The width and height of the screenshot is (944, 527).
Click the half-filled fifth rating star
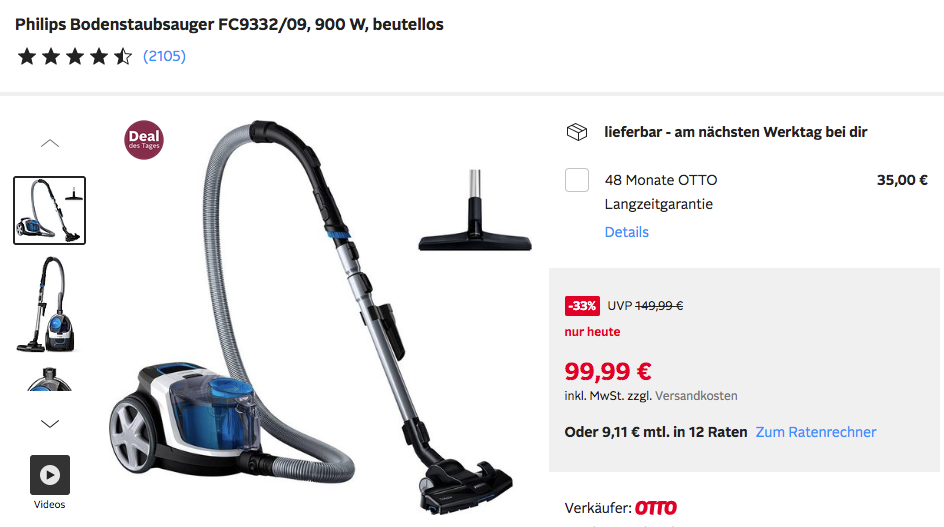123,57
